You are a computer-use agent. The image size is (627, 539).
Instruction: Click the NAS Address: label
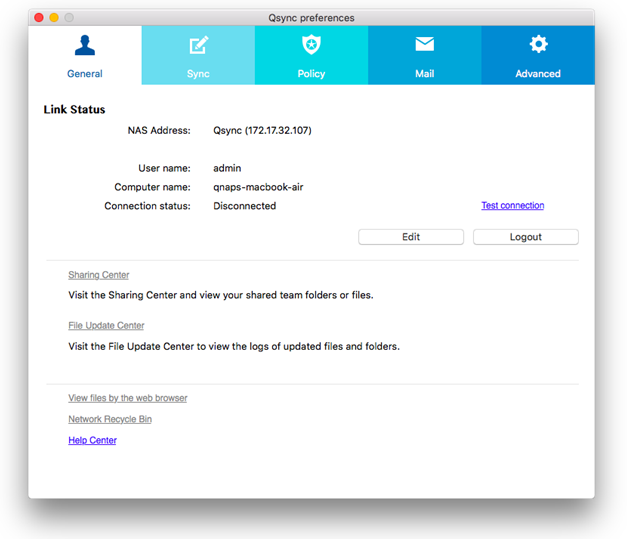click(159, 130)
